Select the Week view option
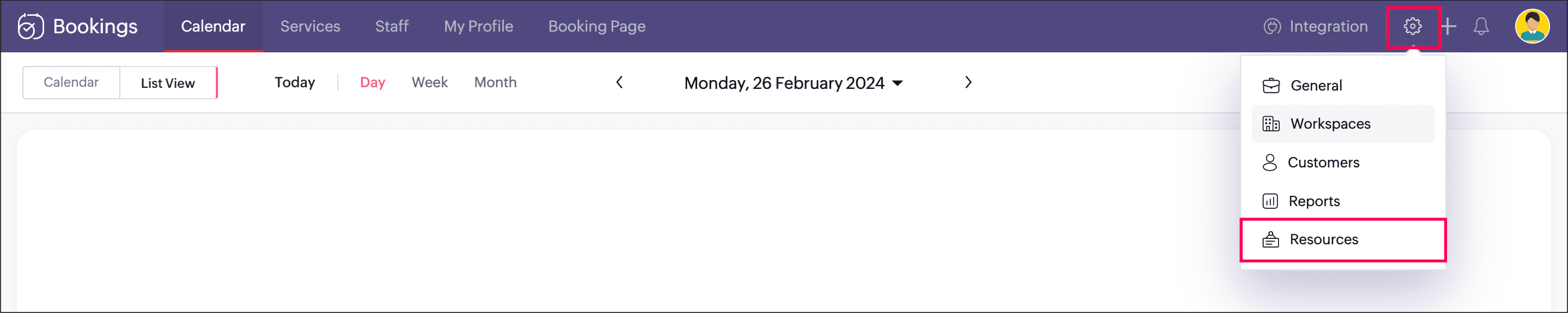 point(429,82)
